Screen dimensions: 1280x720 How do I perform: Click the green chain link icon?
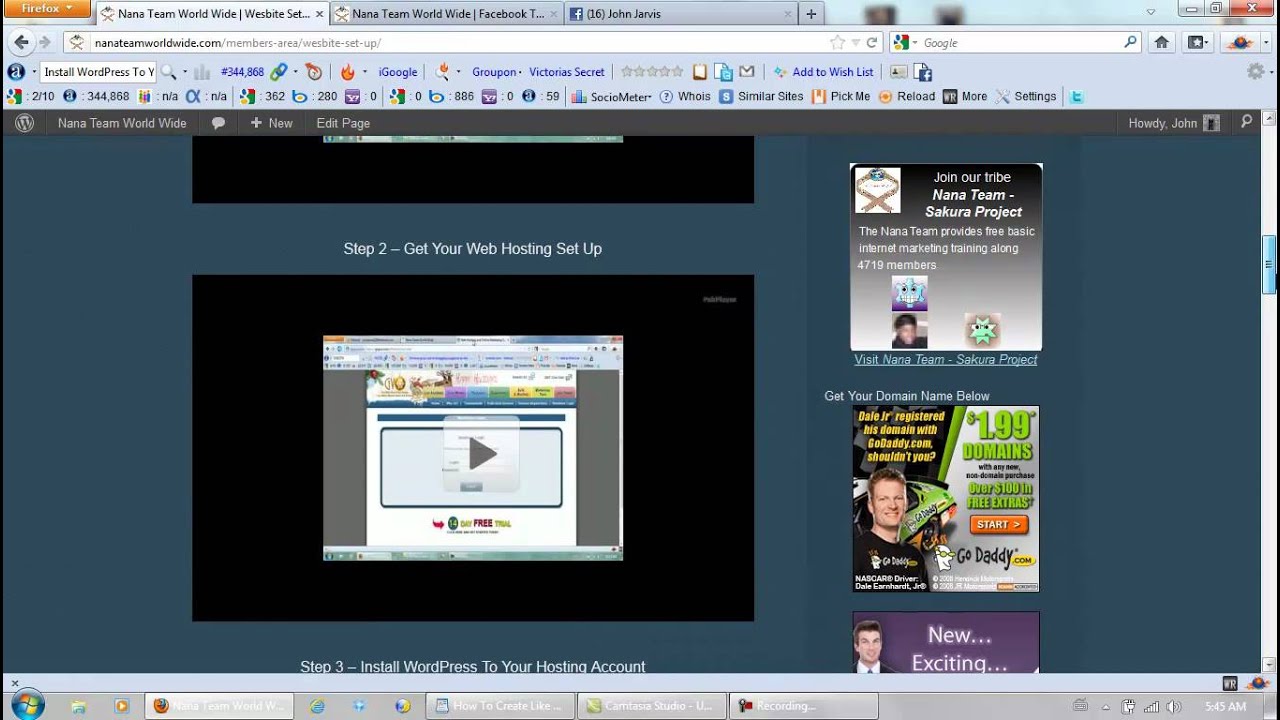point(279,72)
